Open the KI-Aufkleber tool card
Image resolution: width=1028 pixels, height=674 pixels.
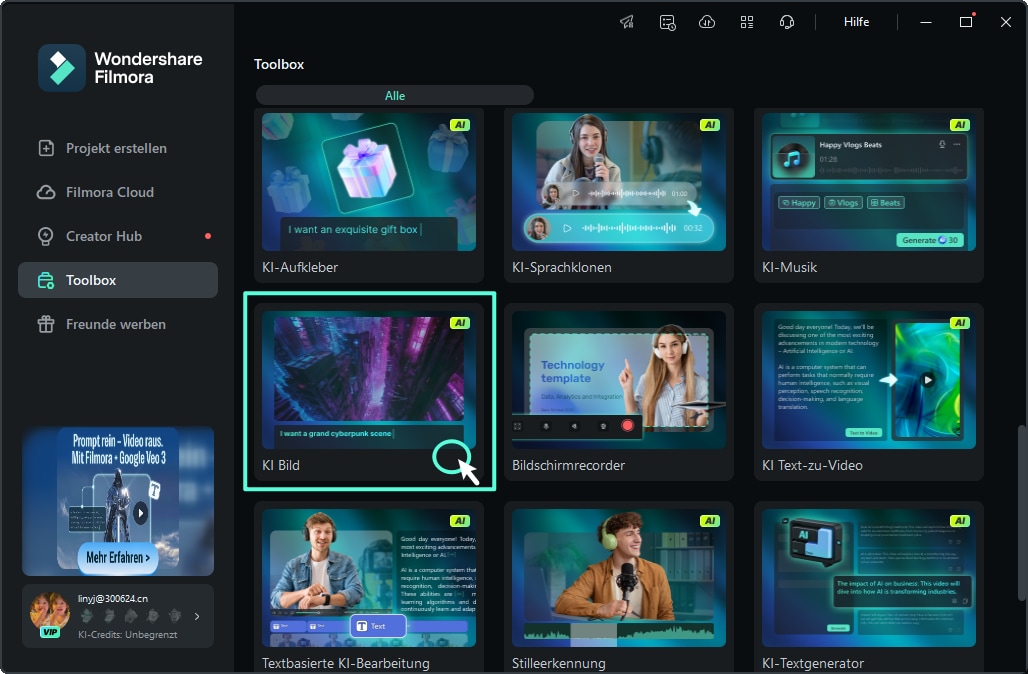[369, 195]
